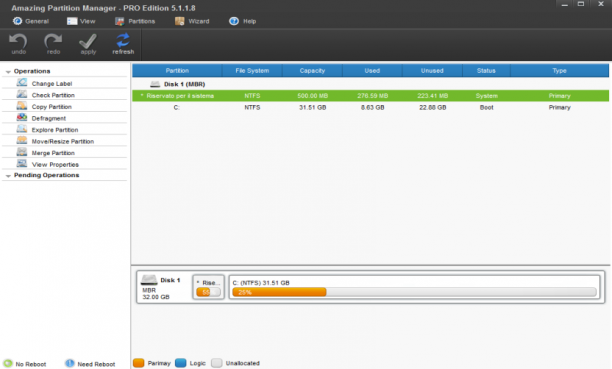This screenshot has height=369, width=612.
Task: Click the 223.41 MB unused cell
Action: point(432,96)
